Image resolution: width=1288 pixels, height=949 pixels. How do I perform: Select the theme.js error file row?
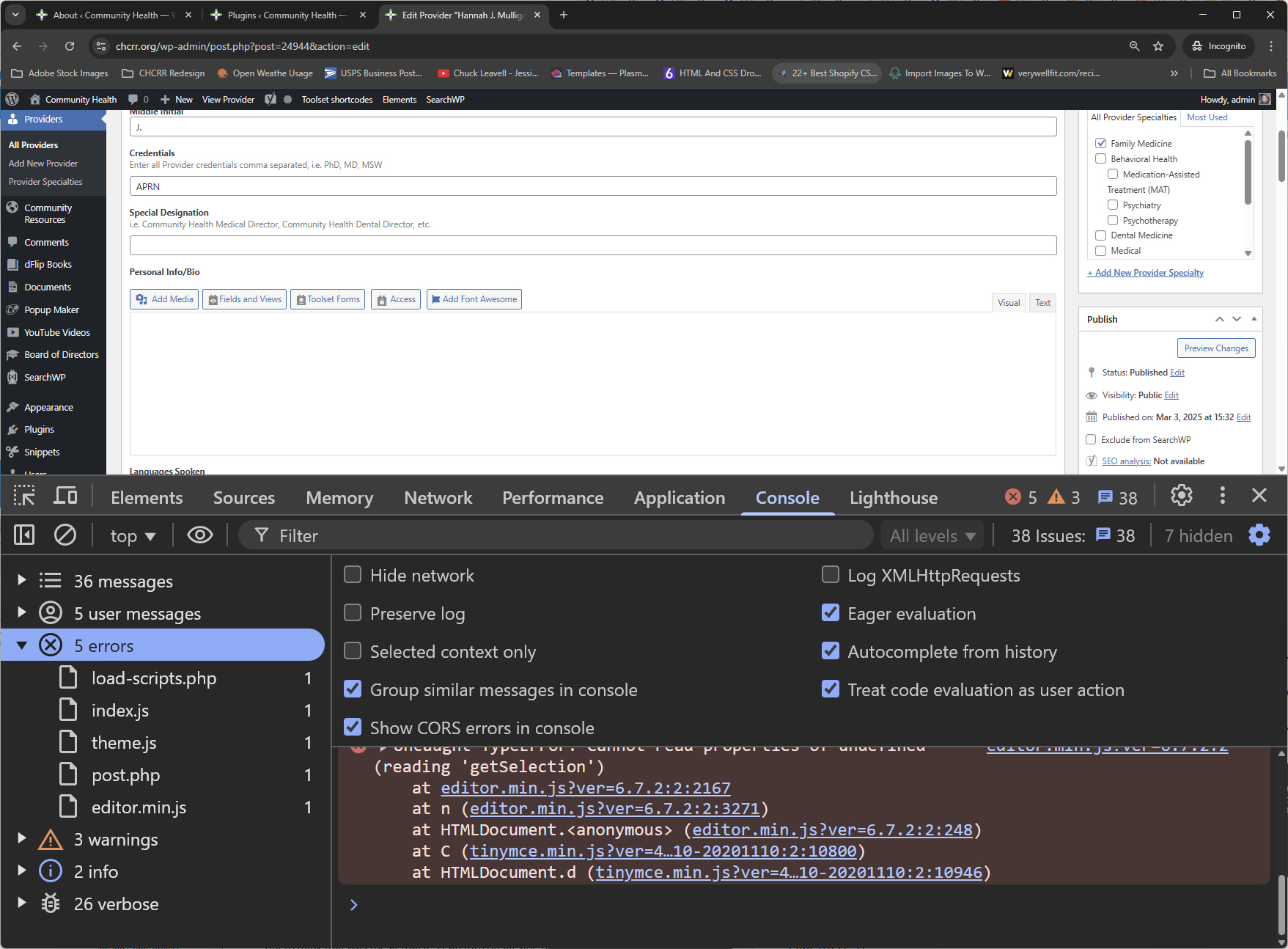coord(163,742)
